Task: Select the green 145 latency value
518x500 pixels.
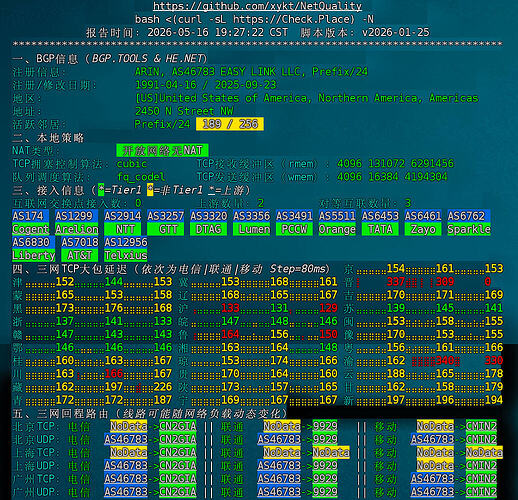Action: pos(445,308)
